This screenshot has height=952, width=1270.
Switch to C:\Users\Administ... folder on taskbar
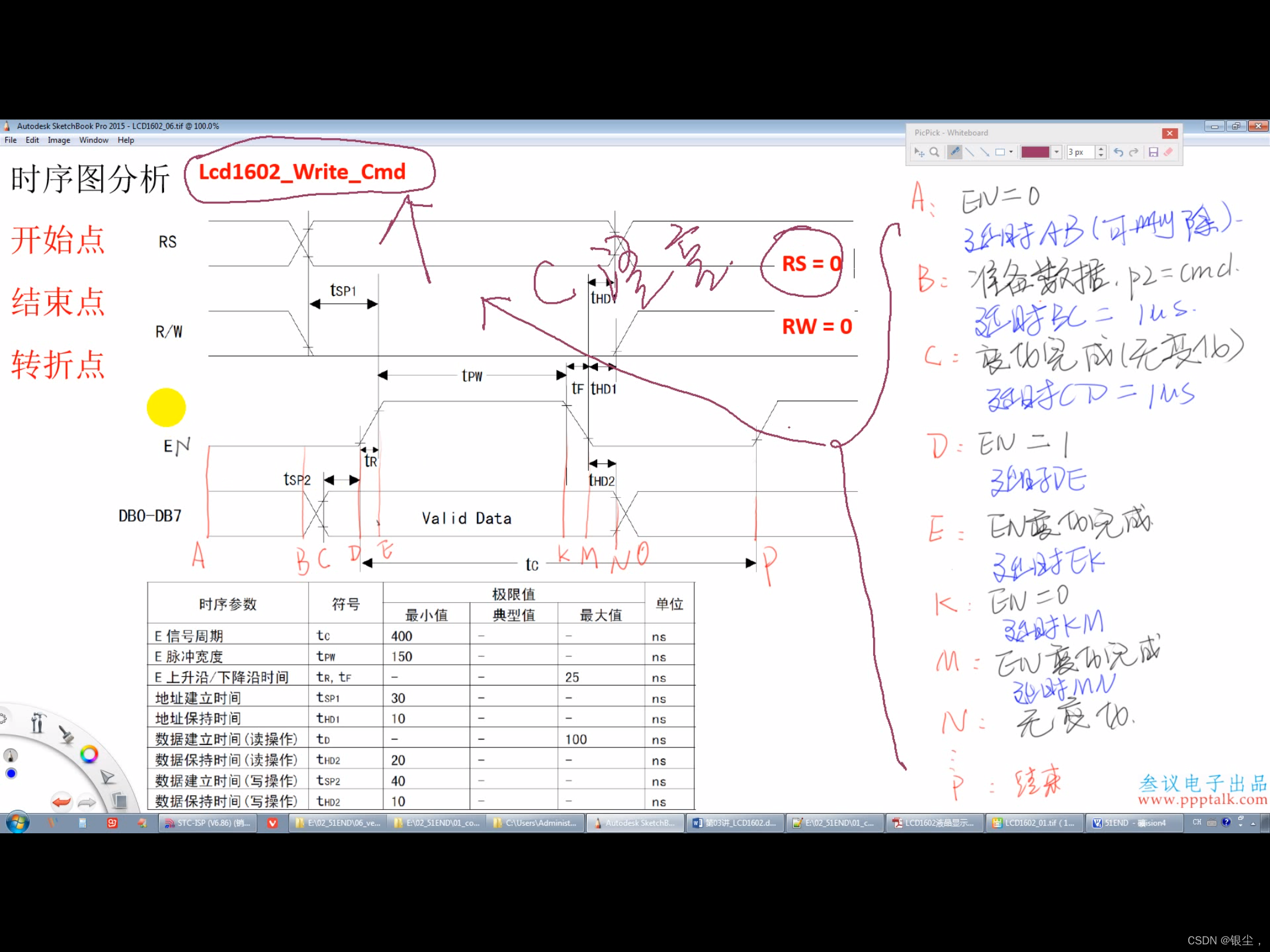click(536, 823)
